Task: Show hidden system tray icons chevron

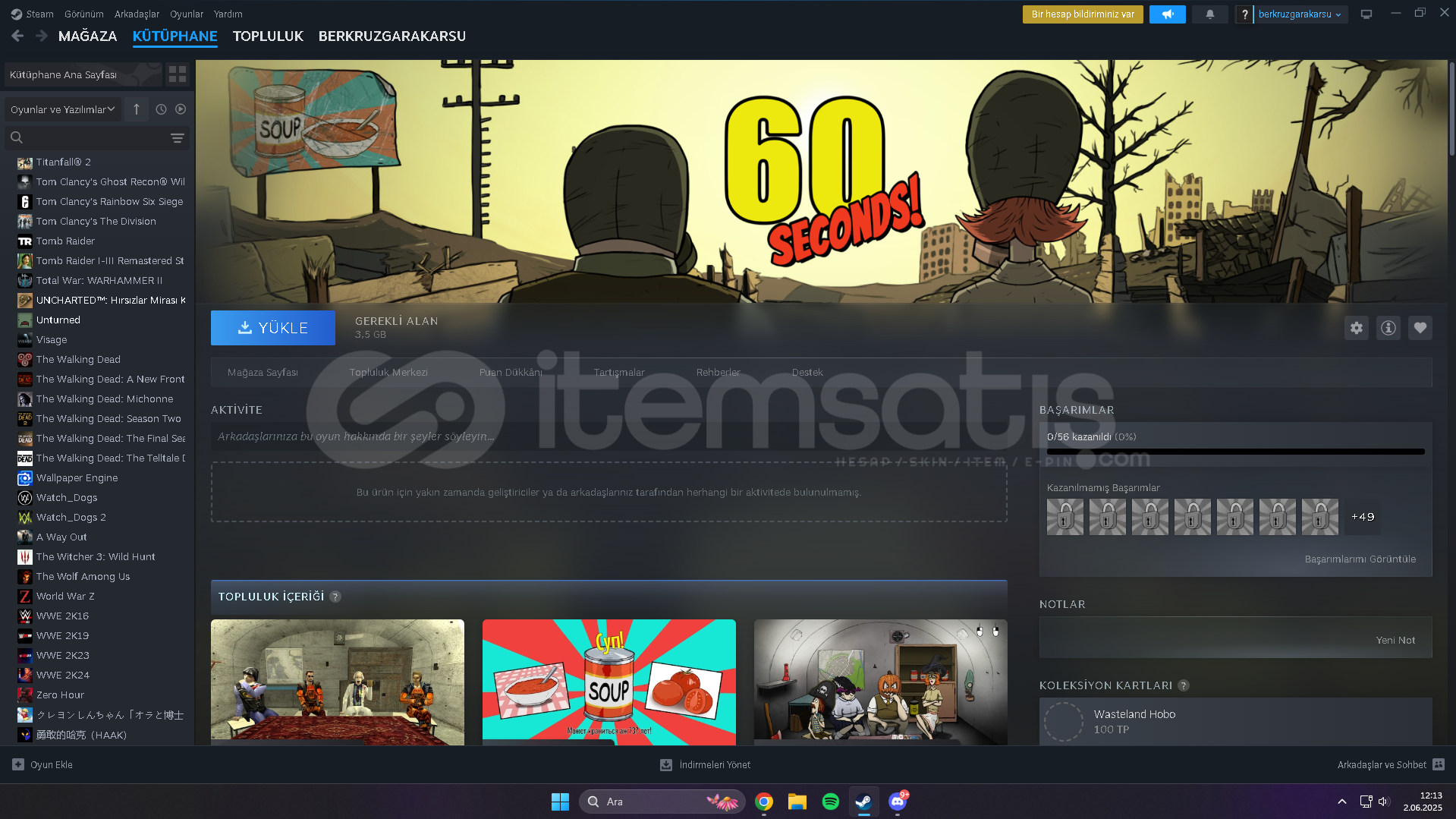Action: 1342,802
